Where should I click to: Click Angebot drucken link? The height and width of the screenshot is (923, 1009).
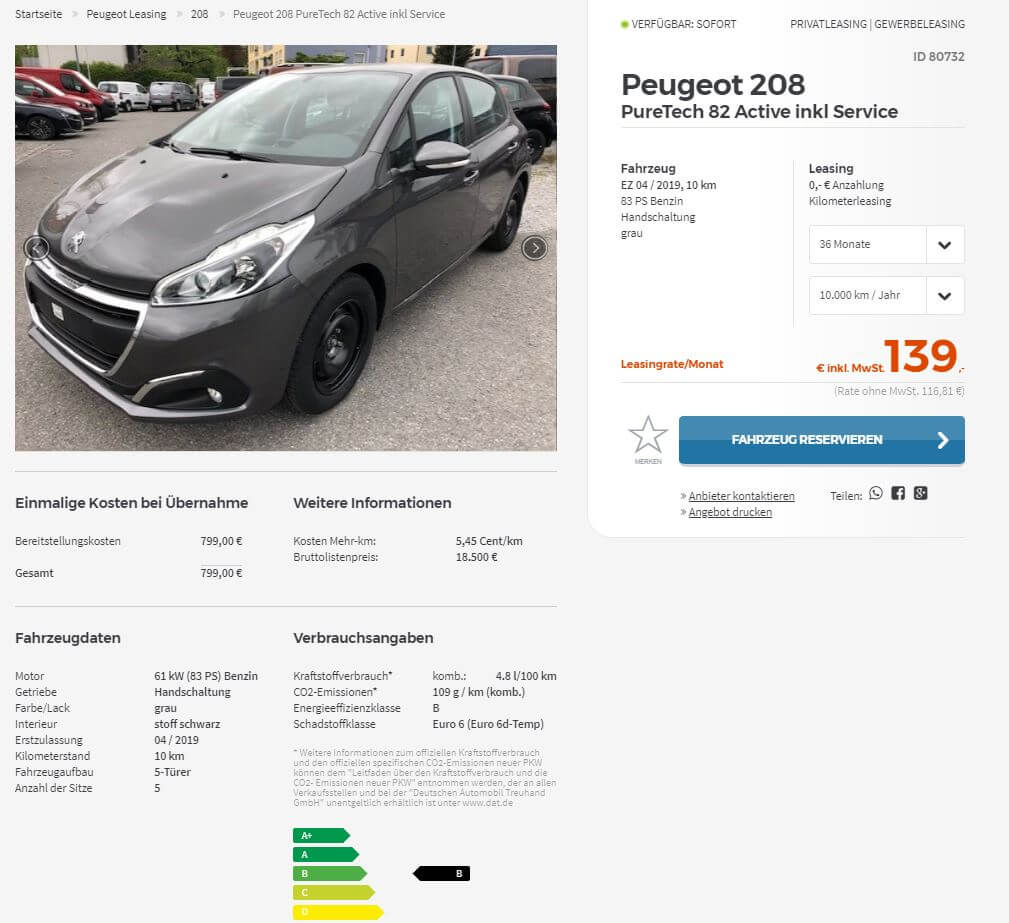tap(730, 512)
